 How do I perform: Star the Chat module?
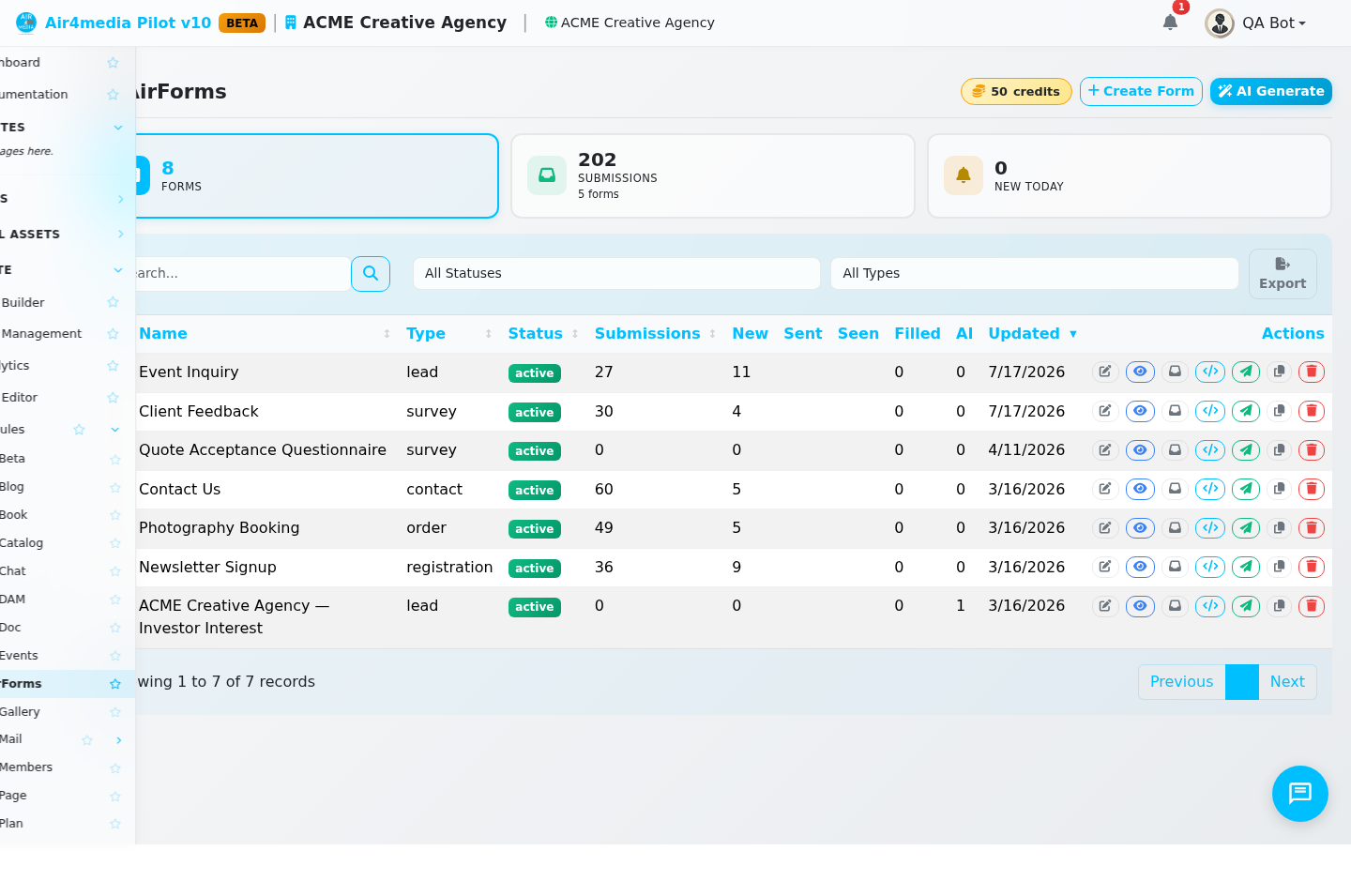(x=115, y=571)
